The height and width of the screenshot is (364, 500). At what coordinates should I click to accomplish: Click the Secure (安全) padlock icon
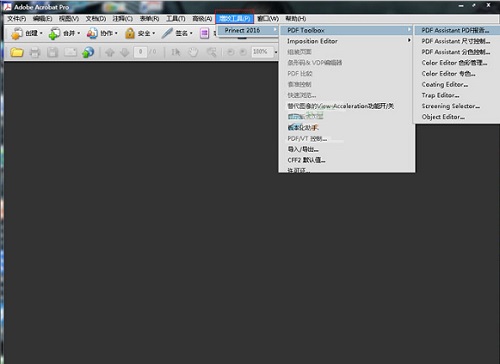point(130,33)
